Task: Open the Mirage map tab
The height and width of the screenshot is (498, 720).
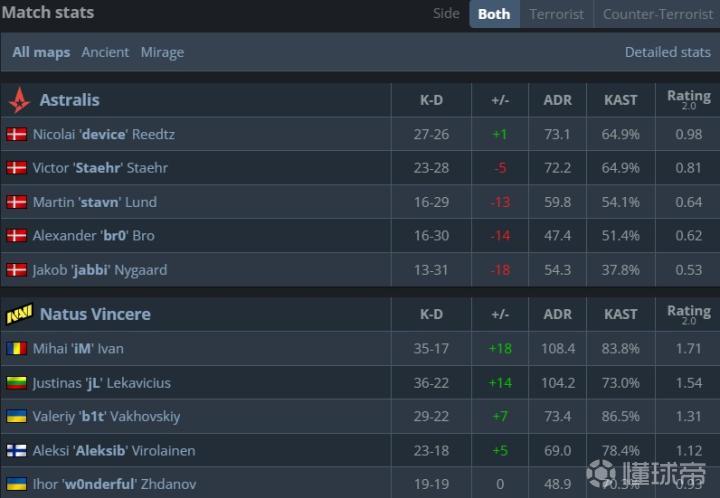Action: point(162,52)
